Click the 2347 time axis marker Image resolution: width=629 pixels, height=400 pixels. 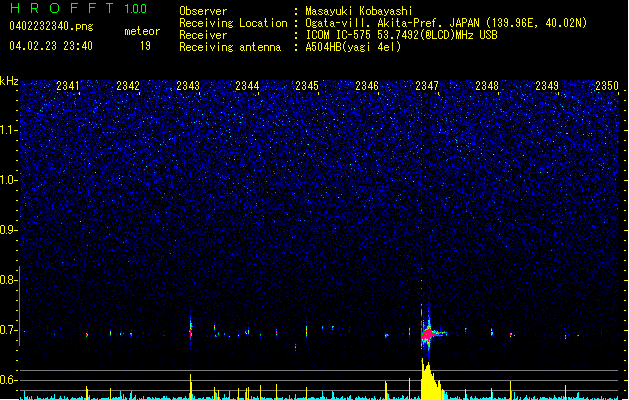(x=427, y=86)
